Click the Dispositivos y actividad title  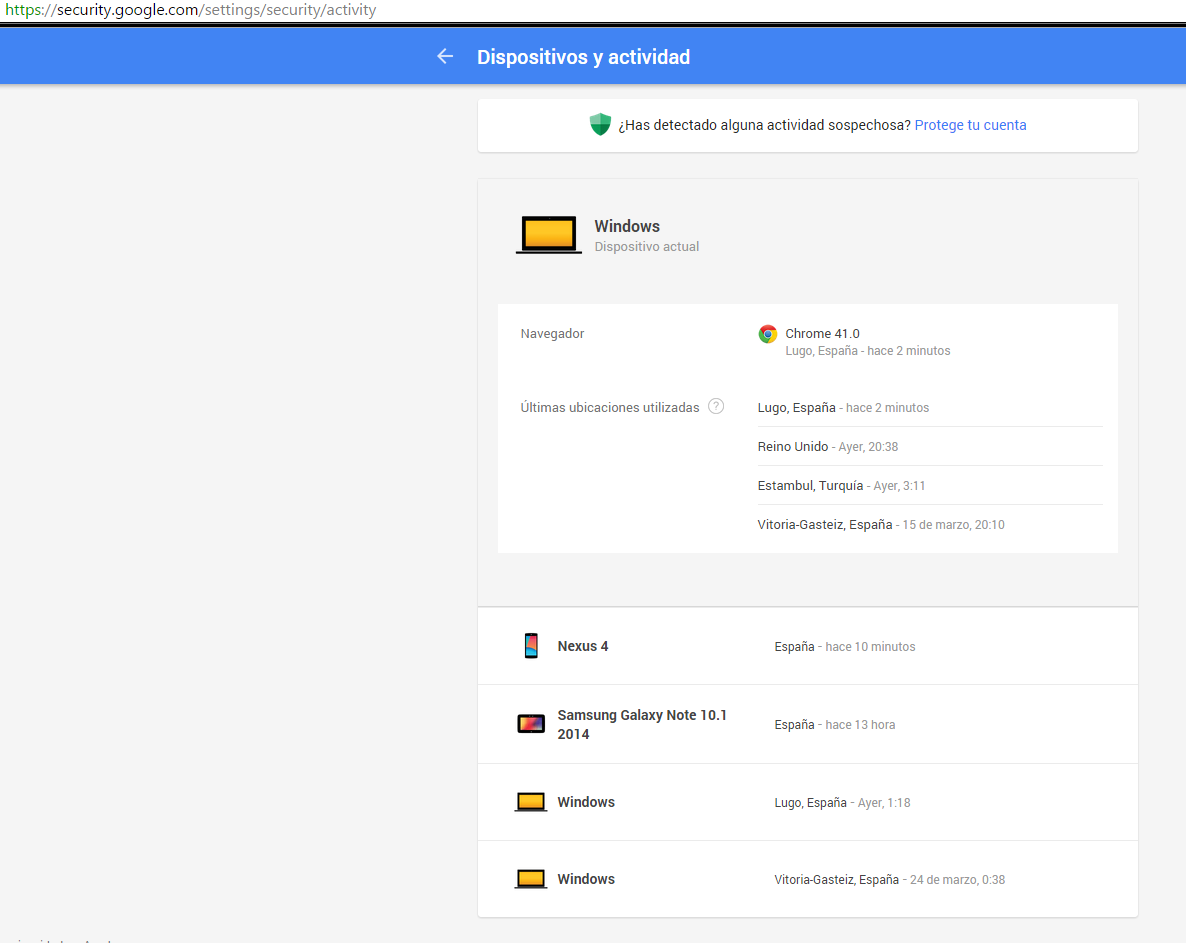pos(583,57)
